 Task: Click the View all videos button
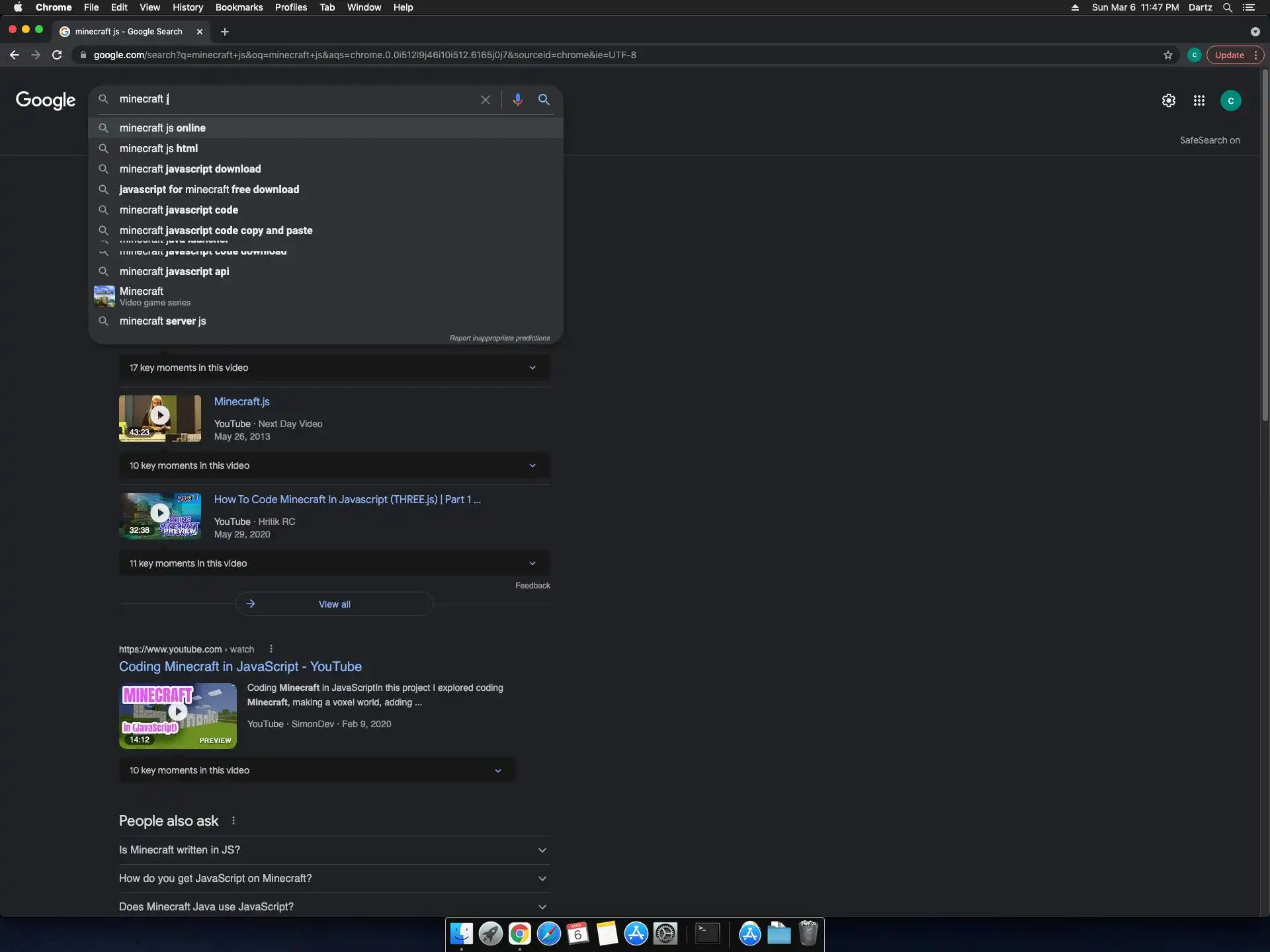[x=334, y=604]
